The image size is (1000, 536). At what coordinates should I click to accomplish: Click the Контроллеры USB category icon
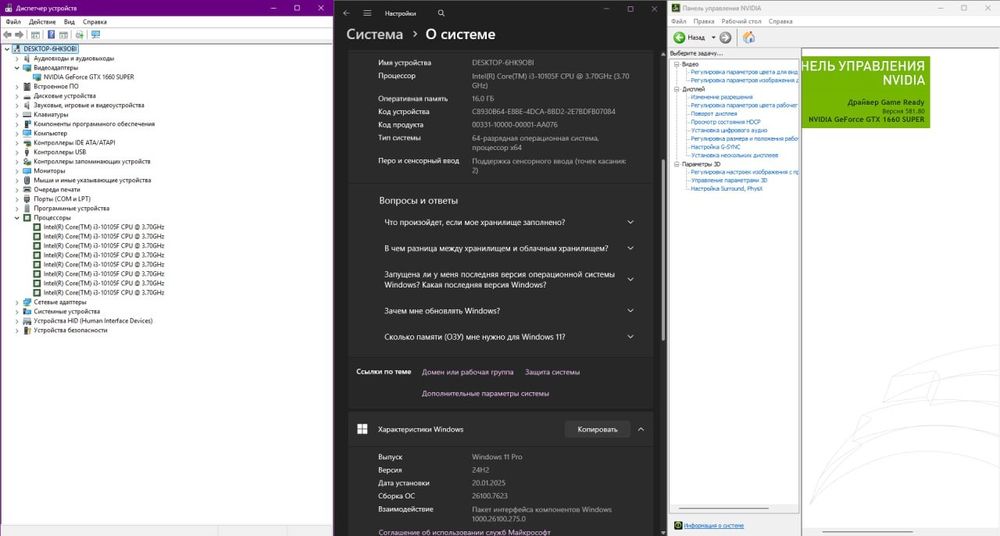(x=27, y=152)
